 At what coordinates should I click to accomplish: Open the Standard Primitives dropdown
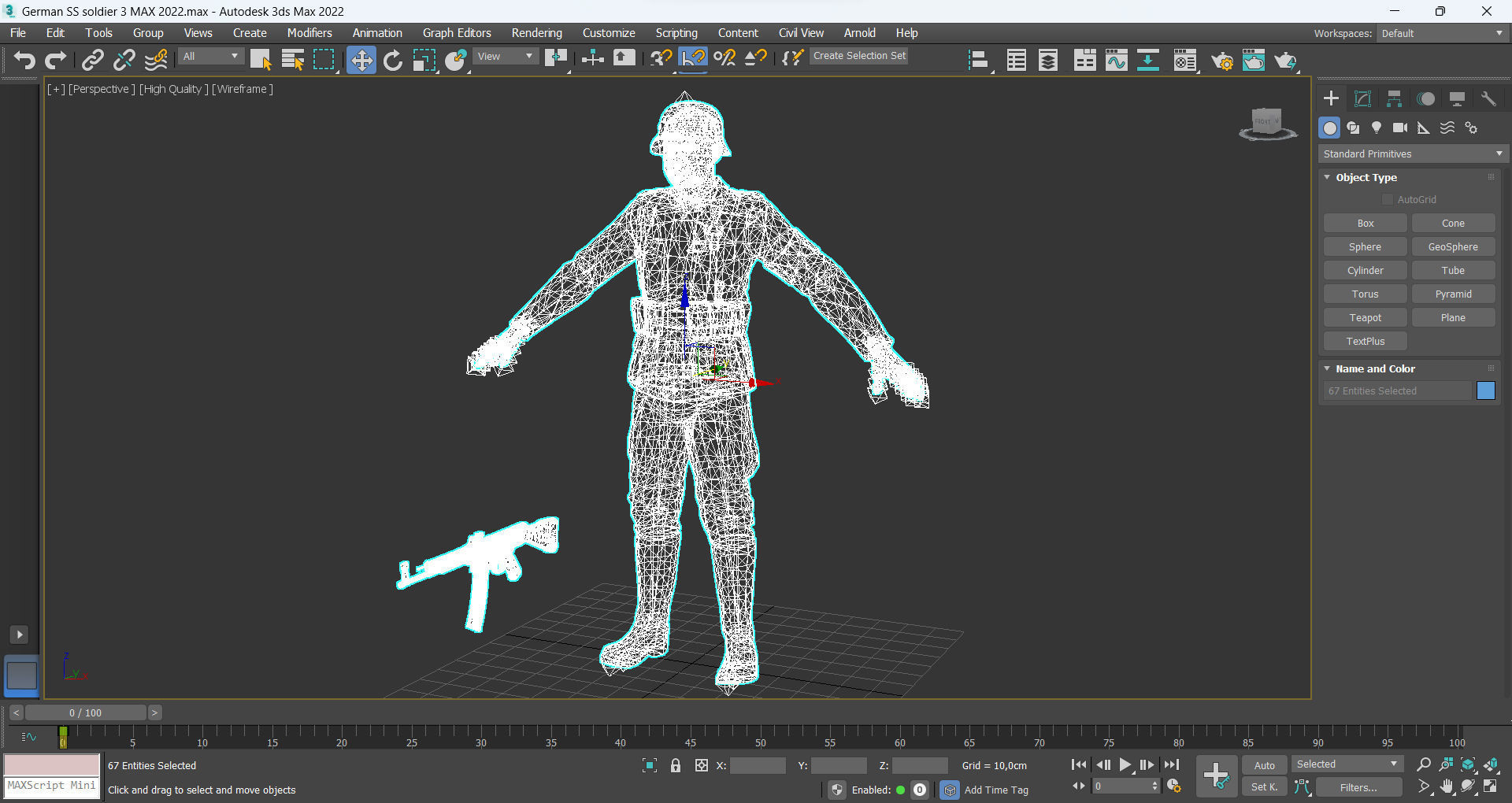click(1412, 154)
